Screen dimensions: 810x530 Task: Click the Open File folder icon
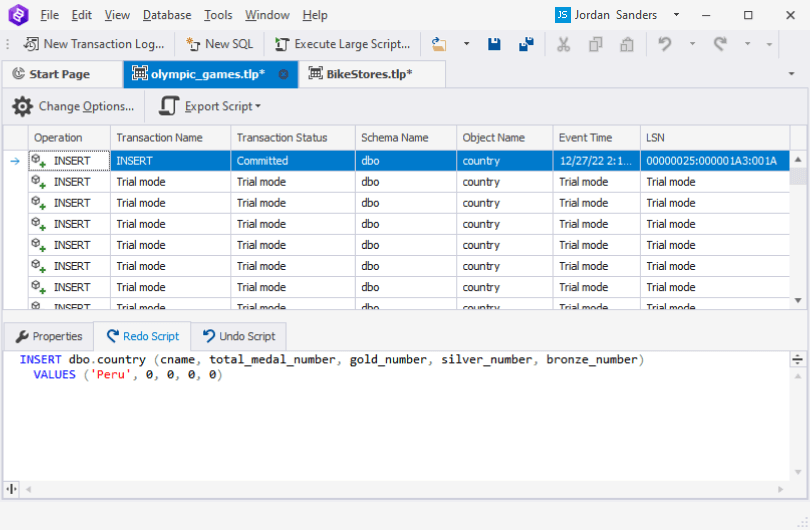[x=439, y=44]
